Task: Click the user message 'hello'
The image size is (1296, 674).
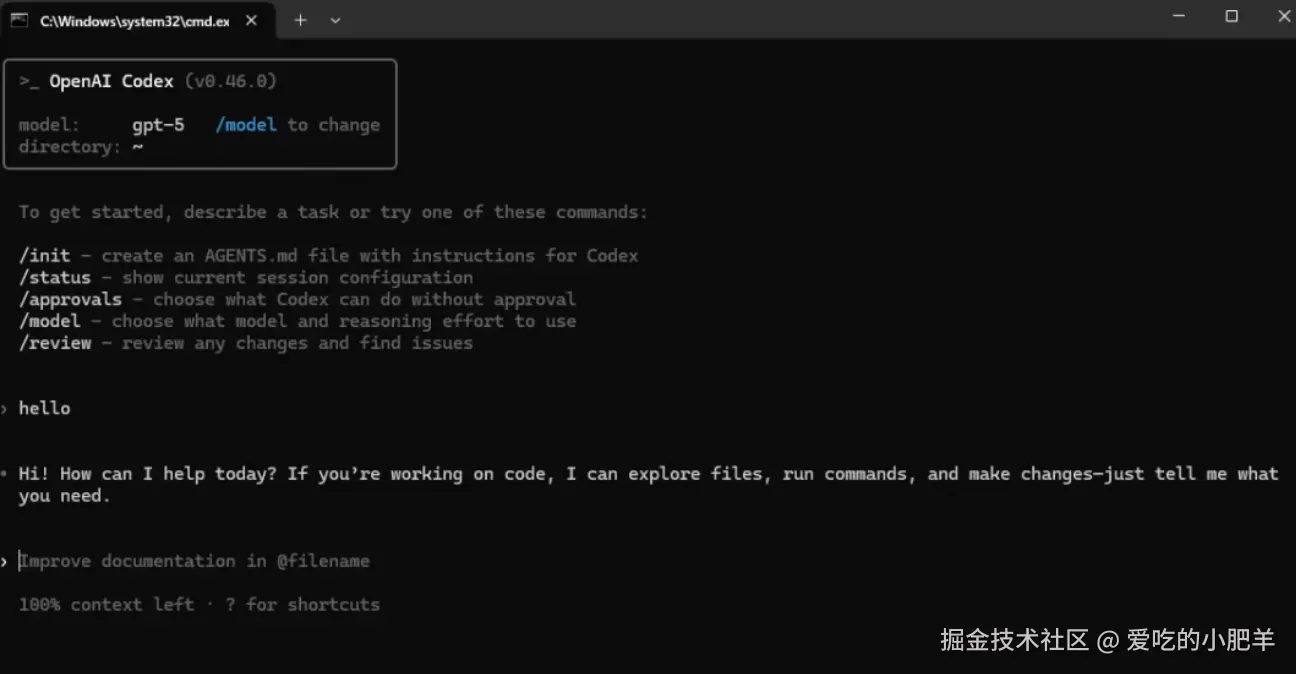Action: tap(44, 408)
